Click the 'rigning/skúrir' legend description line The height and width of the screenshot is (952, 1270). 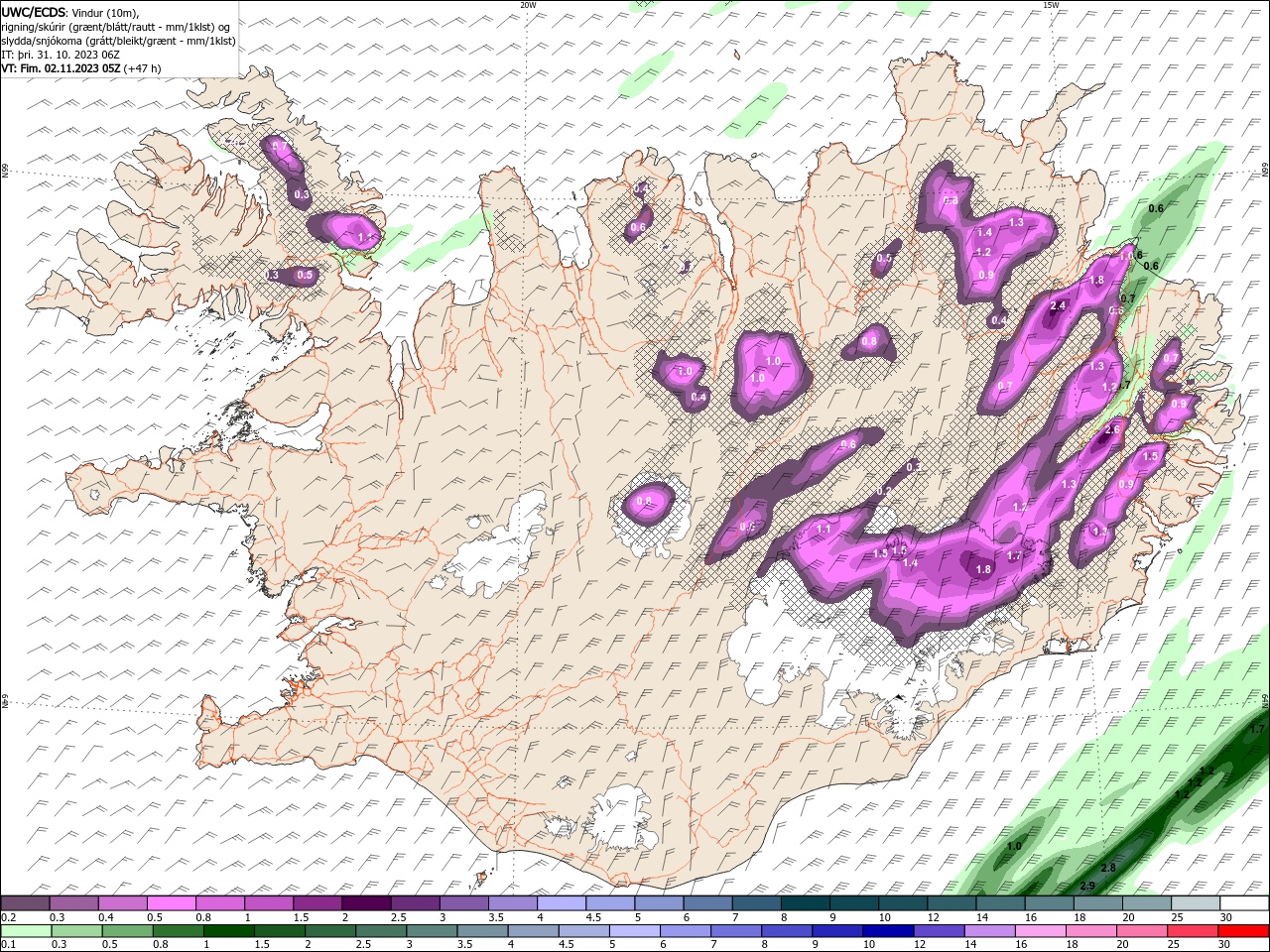tap(116, 27)
